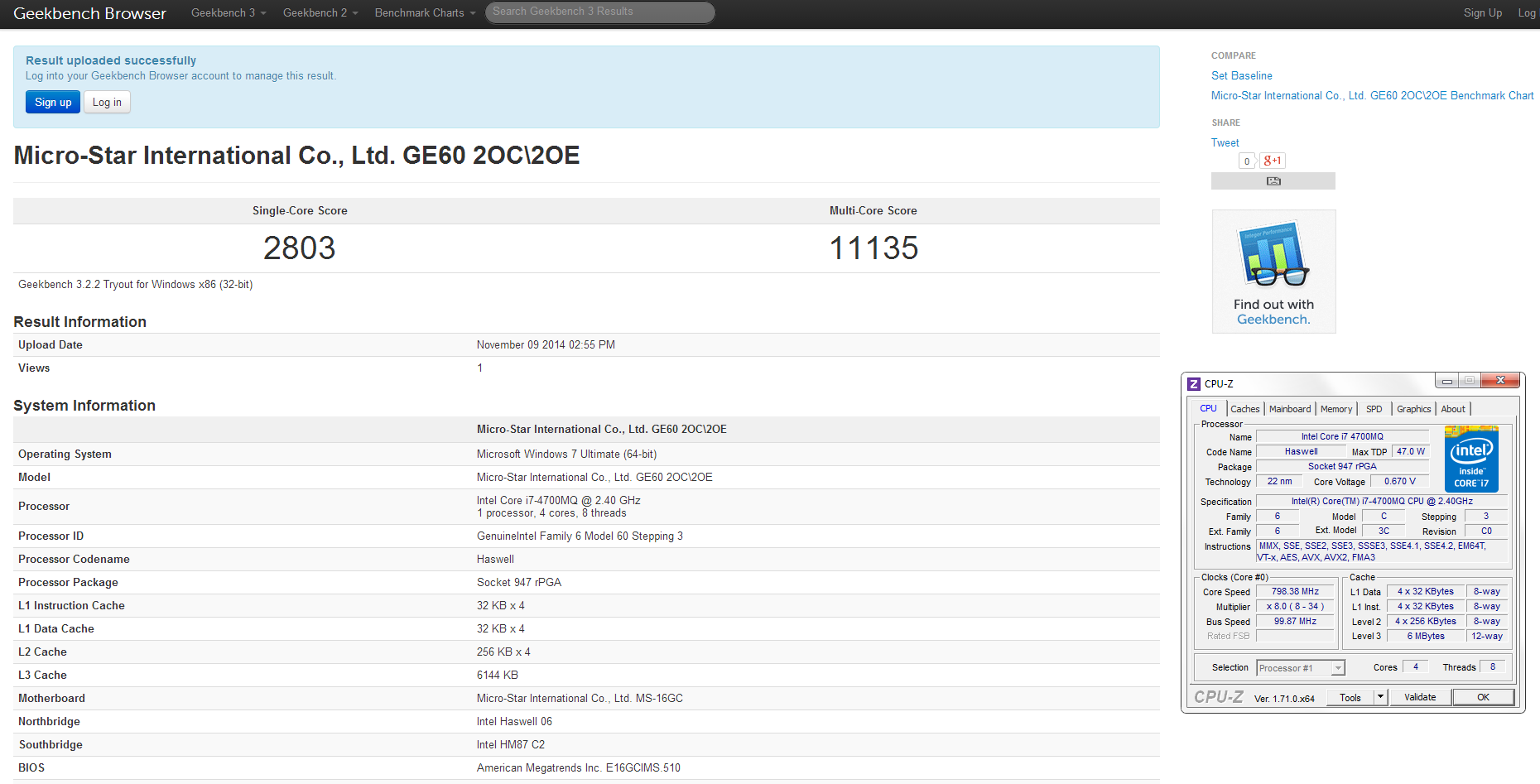Click the Core Speed value 798.38 MHz

[x=1295, y=591]
